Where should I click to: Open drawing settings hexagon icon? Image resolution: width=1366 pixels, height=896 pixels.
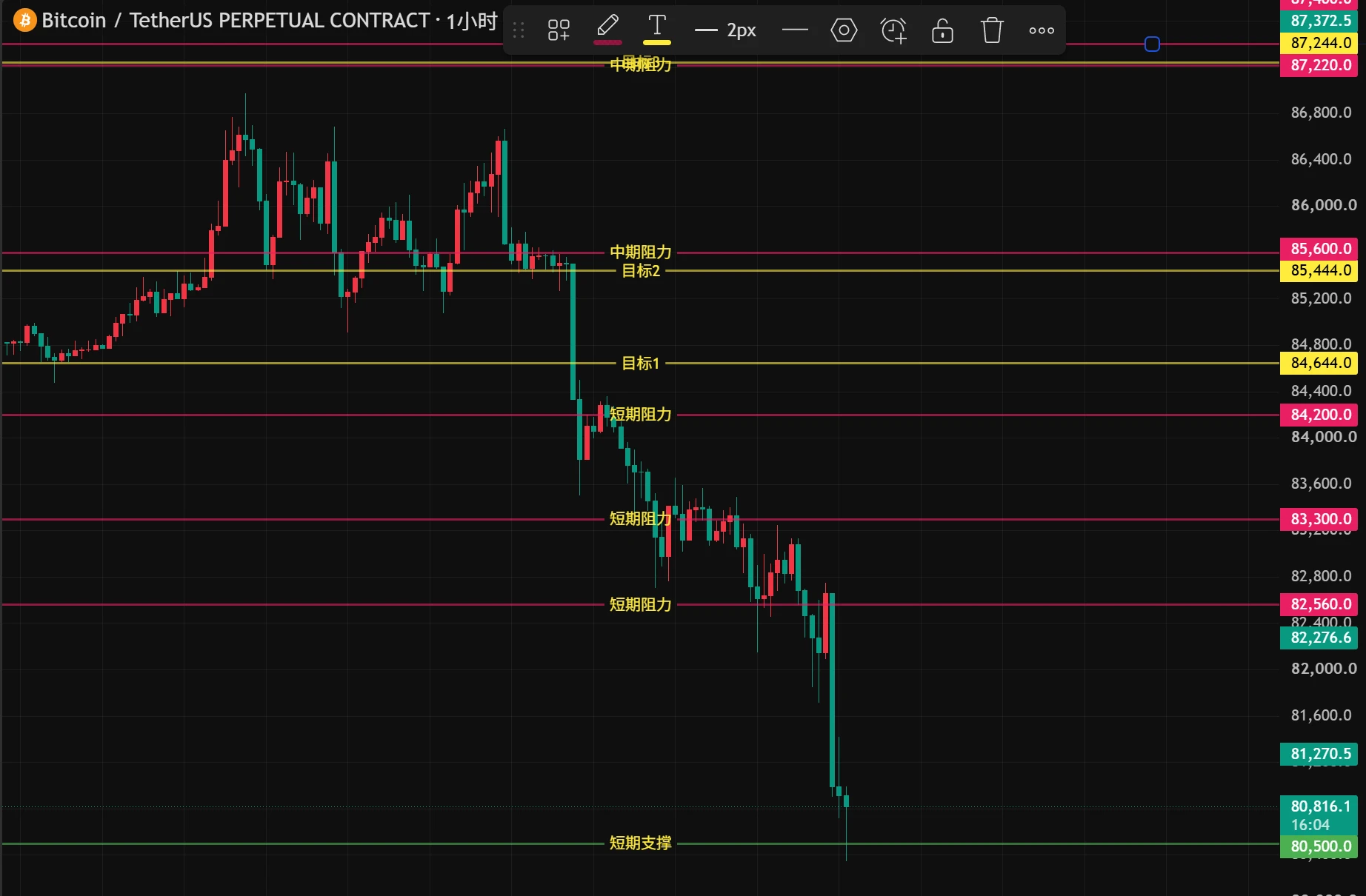(844, 30)
